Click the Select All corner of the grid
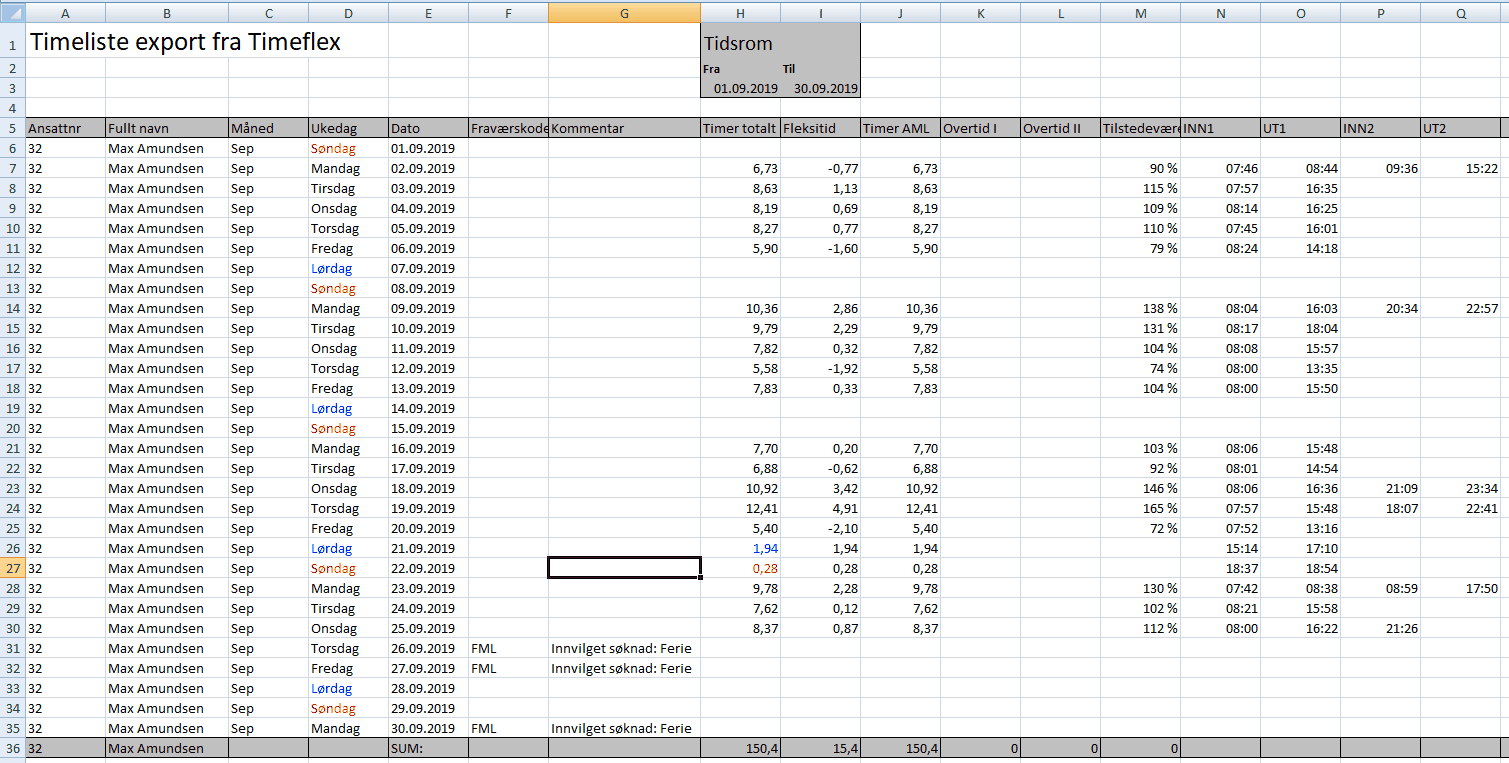Image resolution: width=1509 pixels, height=763 pixels. pos(12,12)
